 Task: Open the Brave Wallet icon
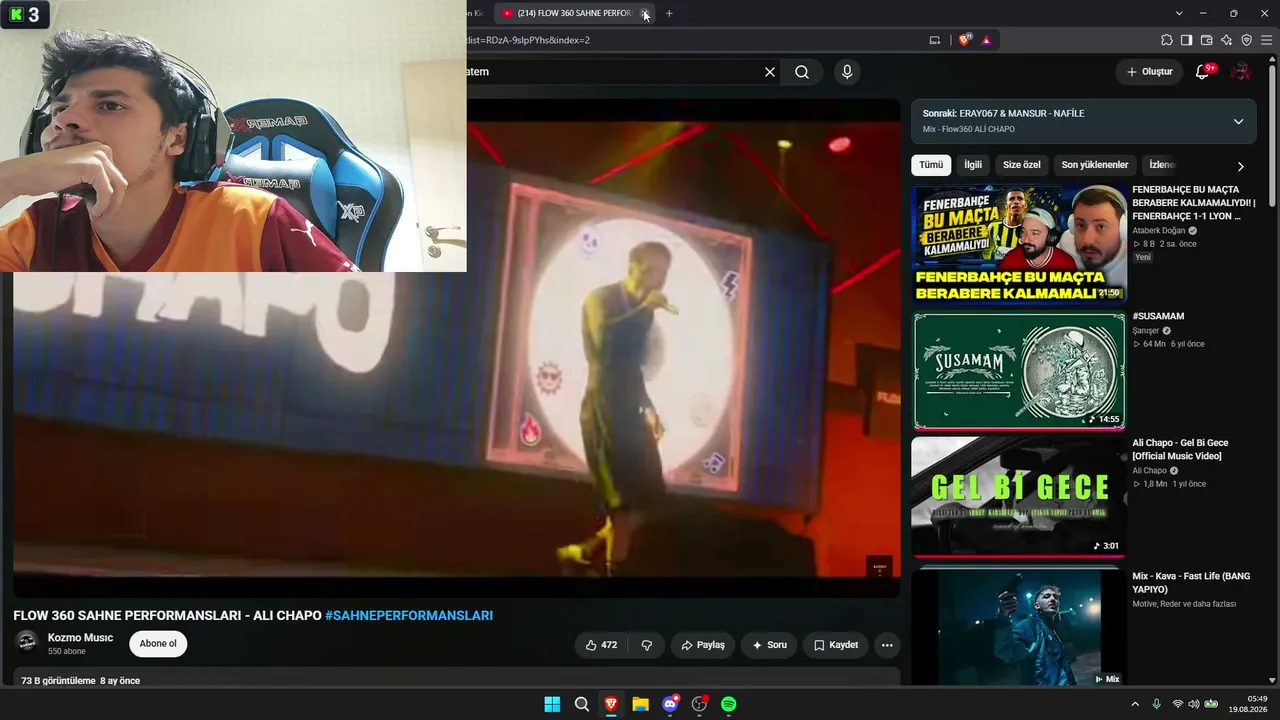coord(1207,40)
